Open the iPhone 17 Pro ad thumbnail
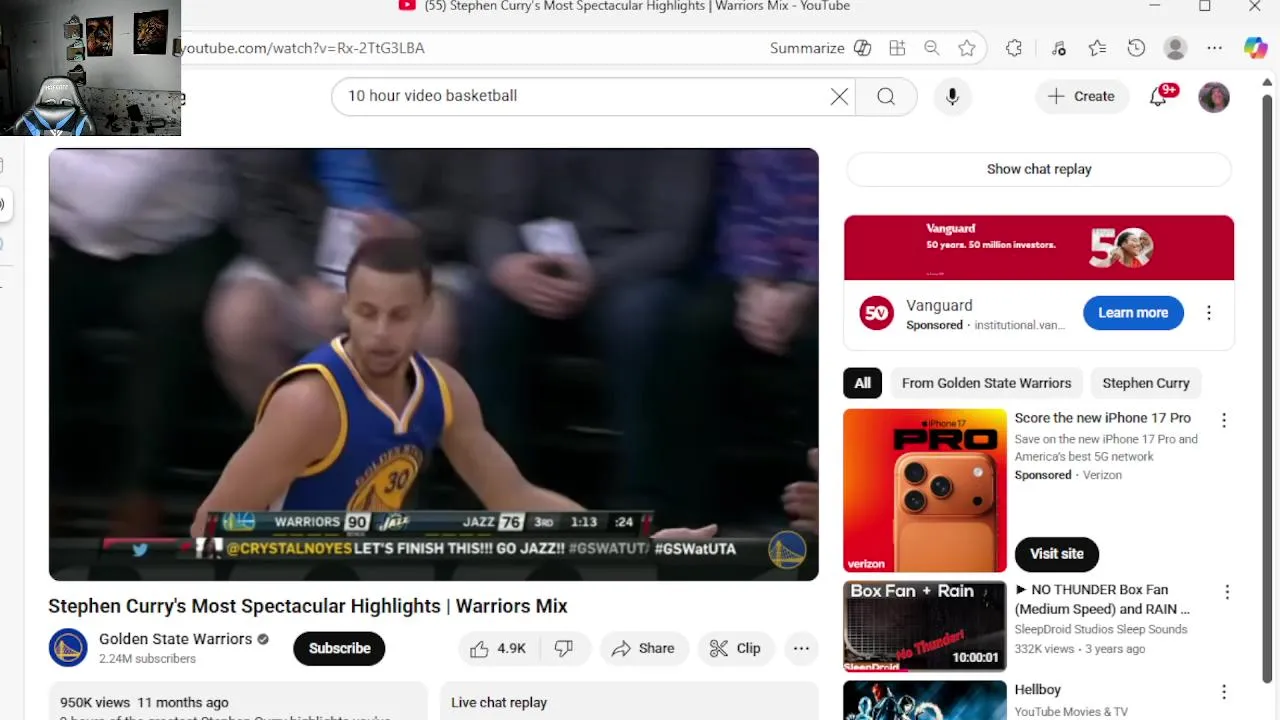This screenshot has width=1280, height=720. 924,490
